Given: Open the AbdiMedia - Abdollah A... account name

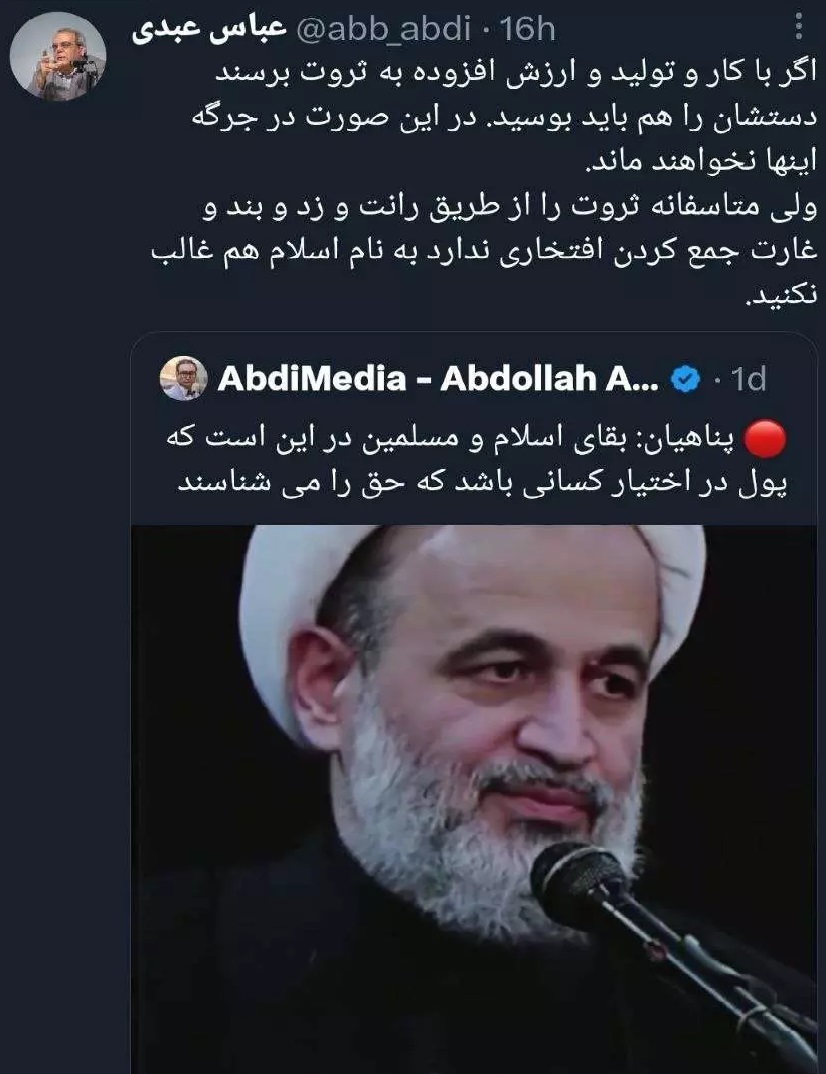Looking at the screenshot, I should tap(438, 379).
